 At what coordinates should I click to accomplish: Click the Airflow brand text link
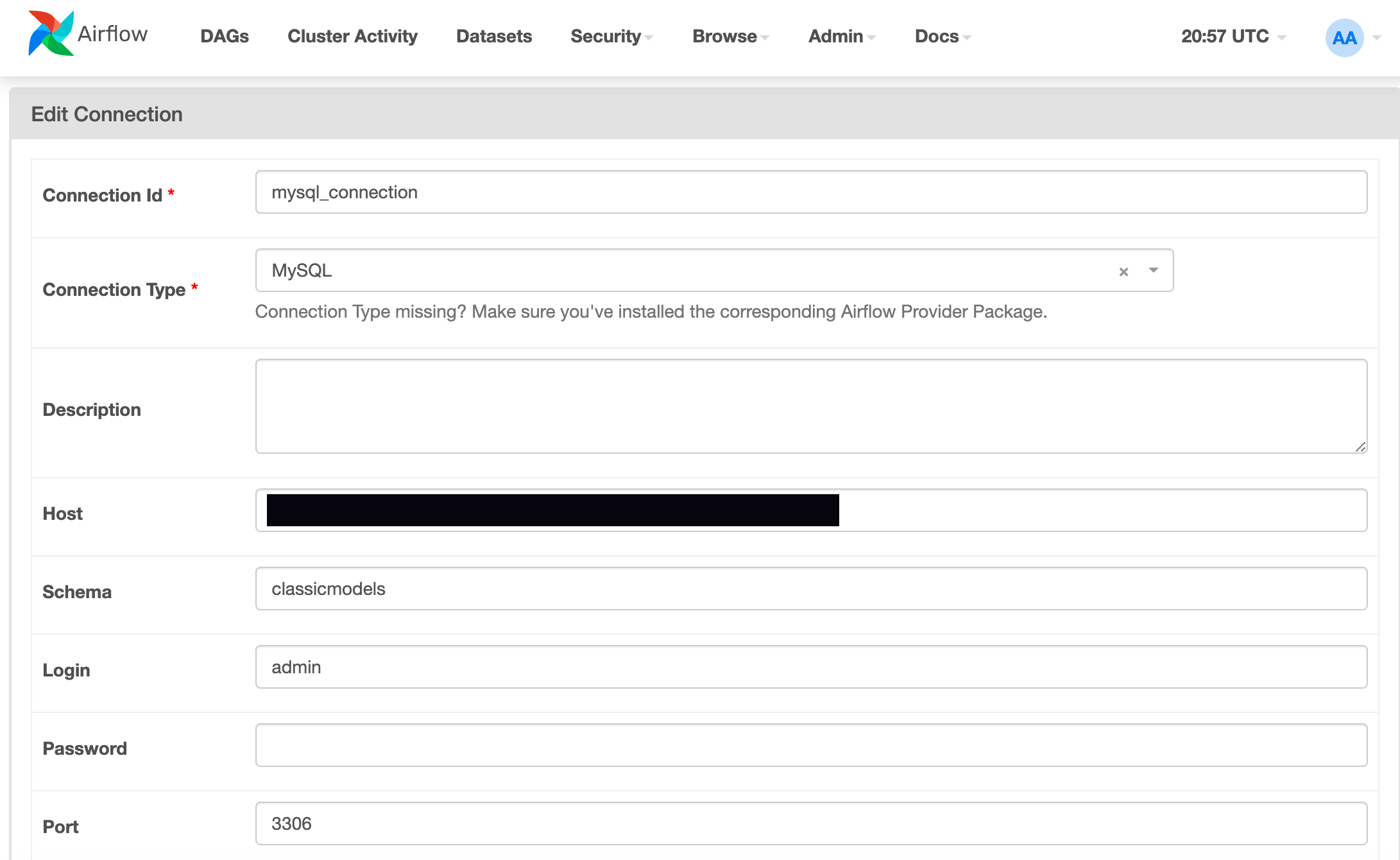pyautogui.click(x=112, y=33)
